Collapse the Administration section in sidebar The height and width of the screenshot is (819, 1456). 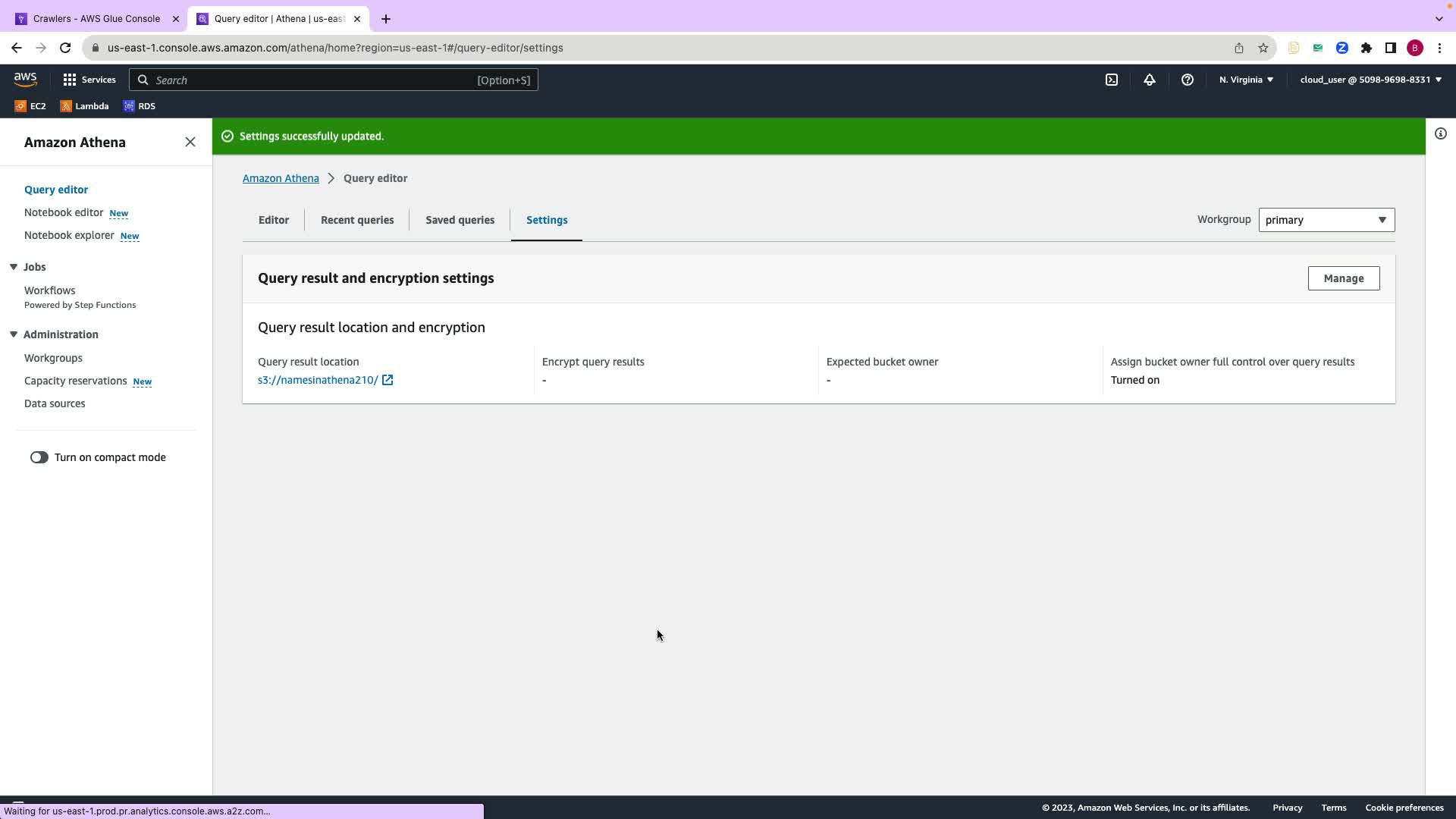pos(14,334)
